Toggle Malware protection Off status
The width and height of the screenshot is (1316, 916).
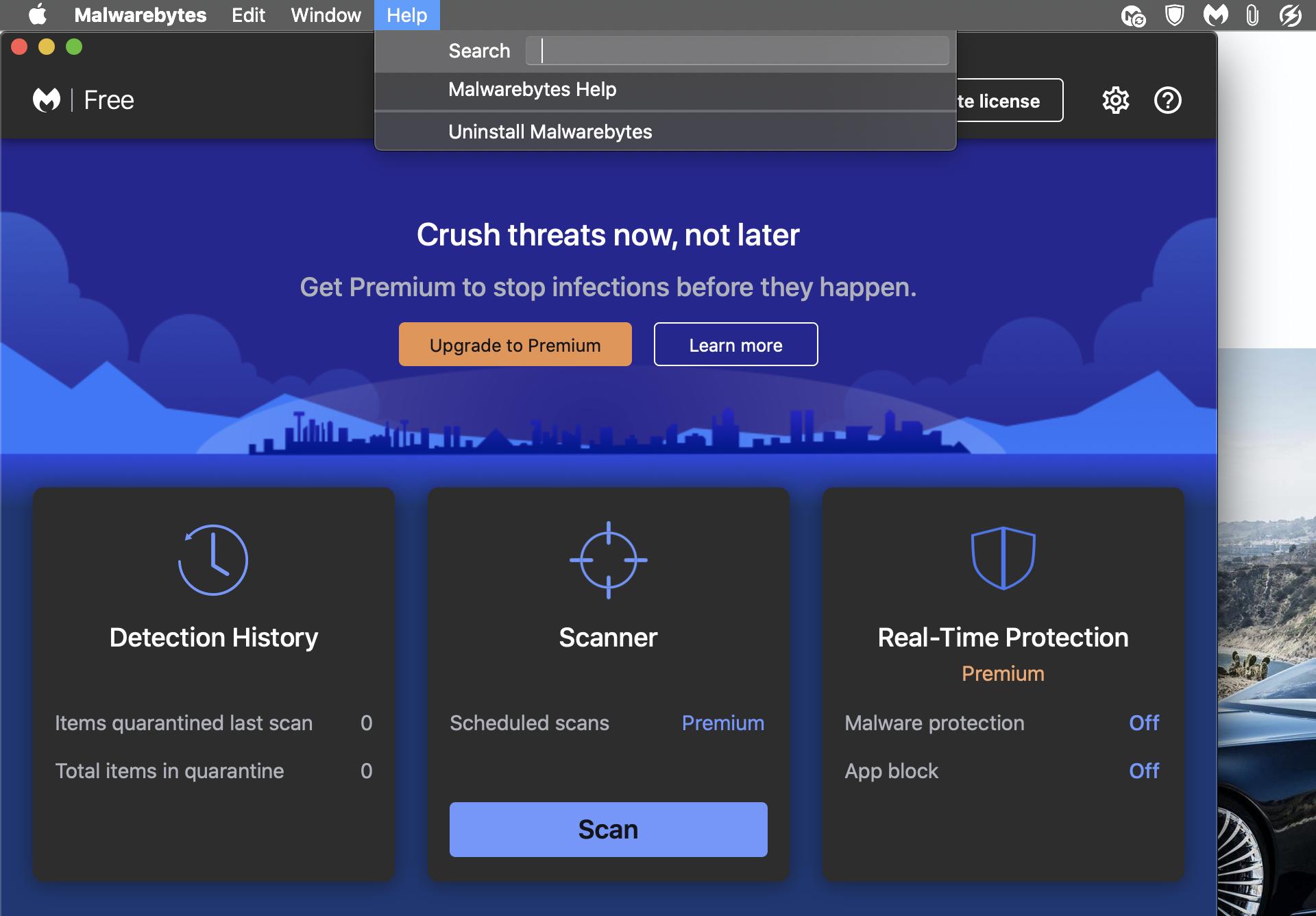1144,723
